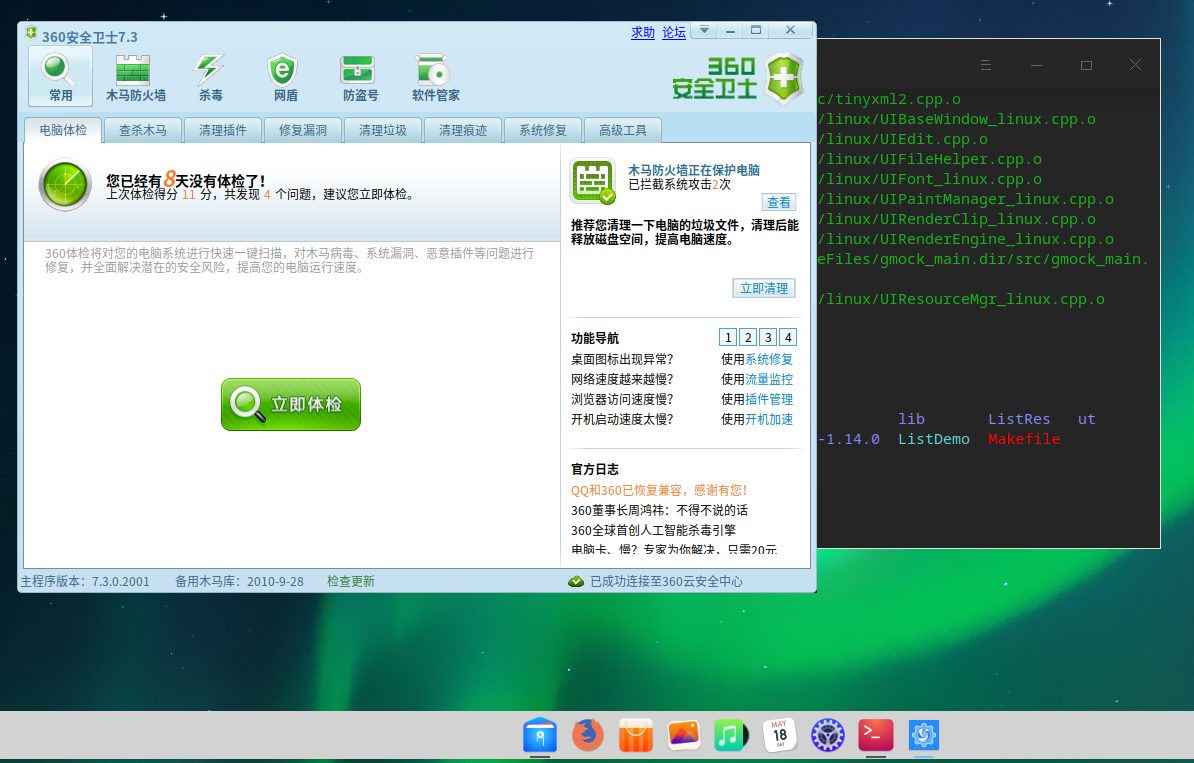Open the calendar dock icon

pyautogui.click(x=779, y=735)
